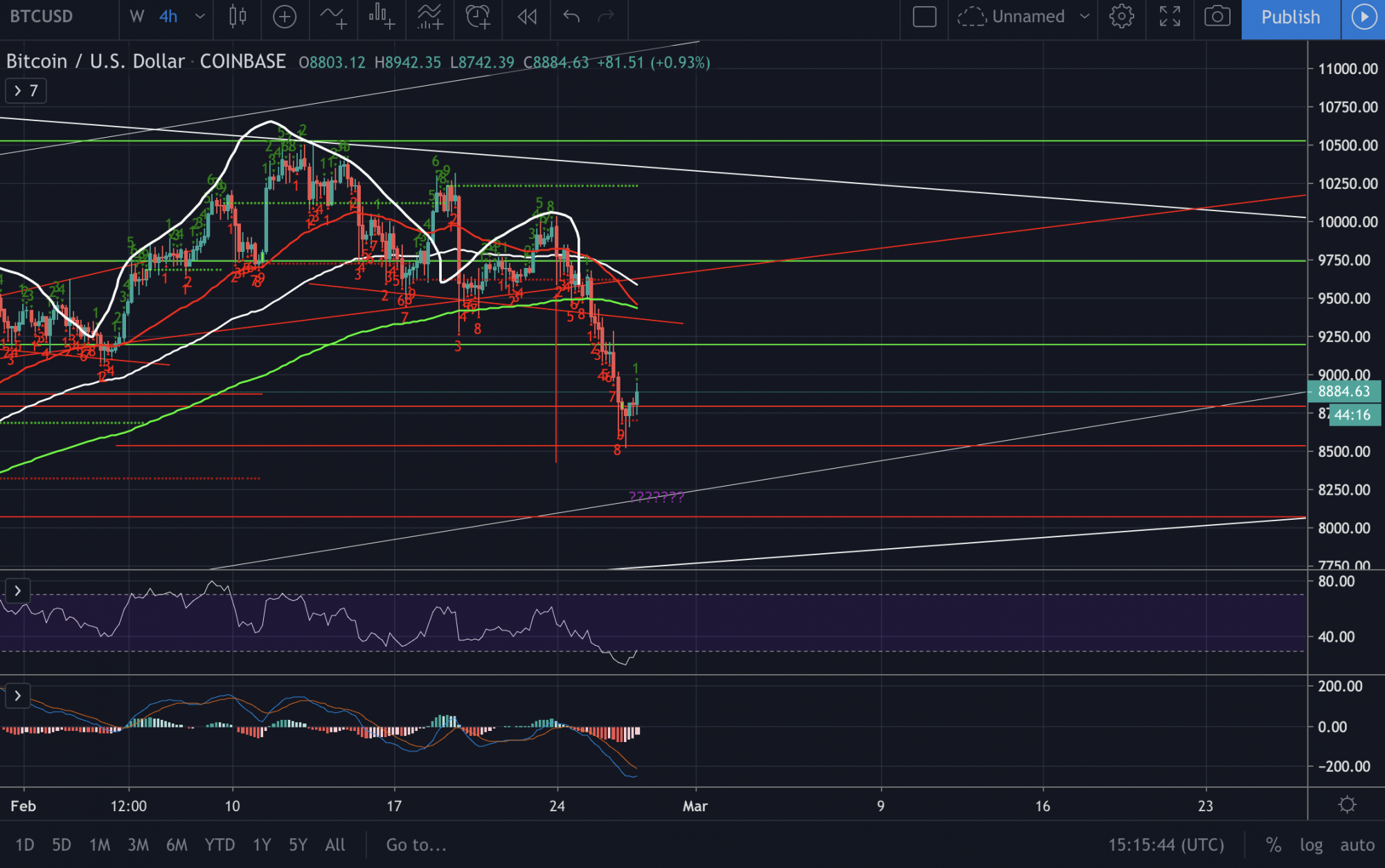This screenshot has height=868, width=1385.
Task: Open the candlestick chart style menu
Action: (x=238, y=17)
